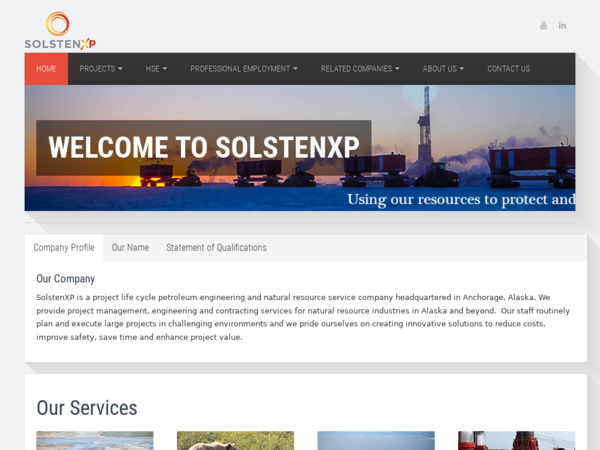The height and width of the screenshot is (450, 600).
Task: Expand the About Us dropdown
Action: coord(443,69)
